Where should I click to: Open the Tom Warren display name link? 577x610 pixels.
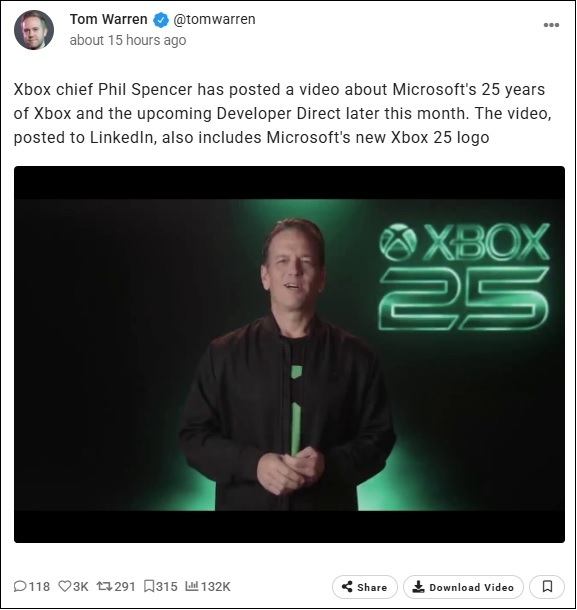tap(109, 19)
